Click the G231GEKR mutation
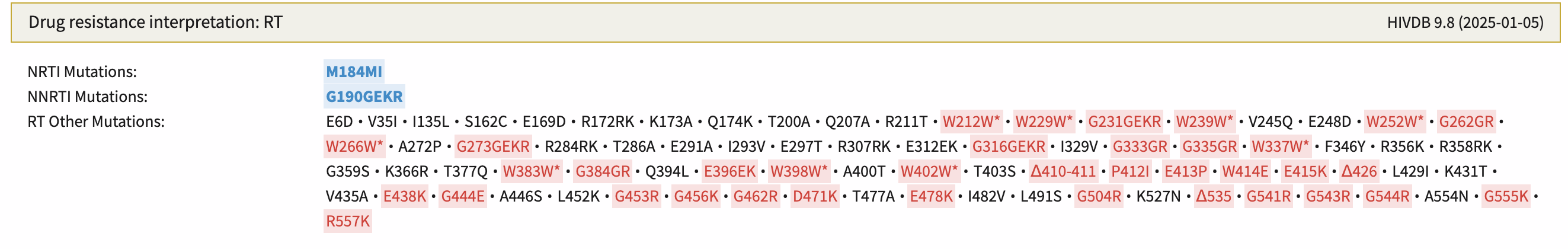This screenshot has height=249, width=1568. pos(1124,122)
